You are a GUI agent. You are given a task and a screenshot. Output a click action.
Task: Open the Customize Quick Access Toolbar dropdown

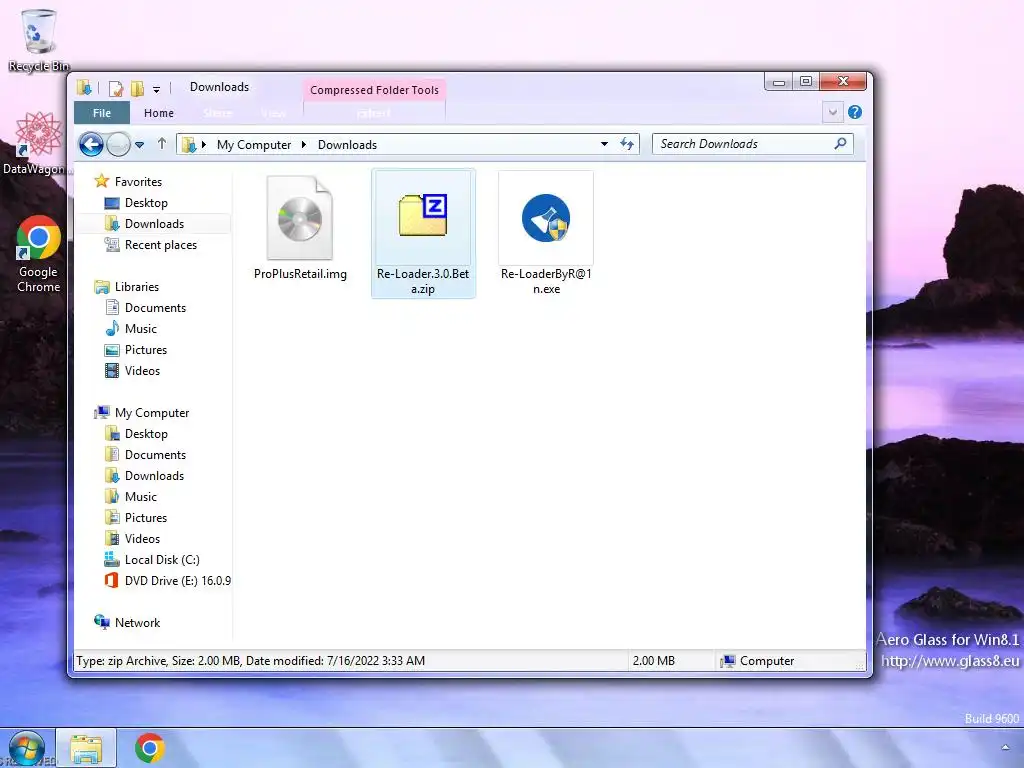click(156, 89)
